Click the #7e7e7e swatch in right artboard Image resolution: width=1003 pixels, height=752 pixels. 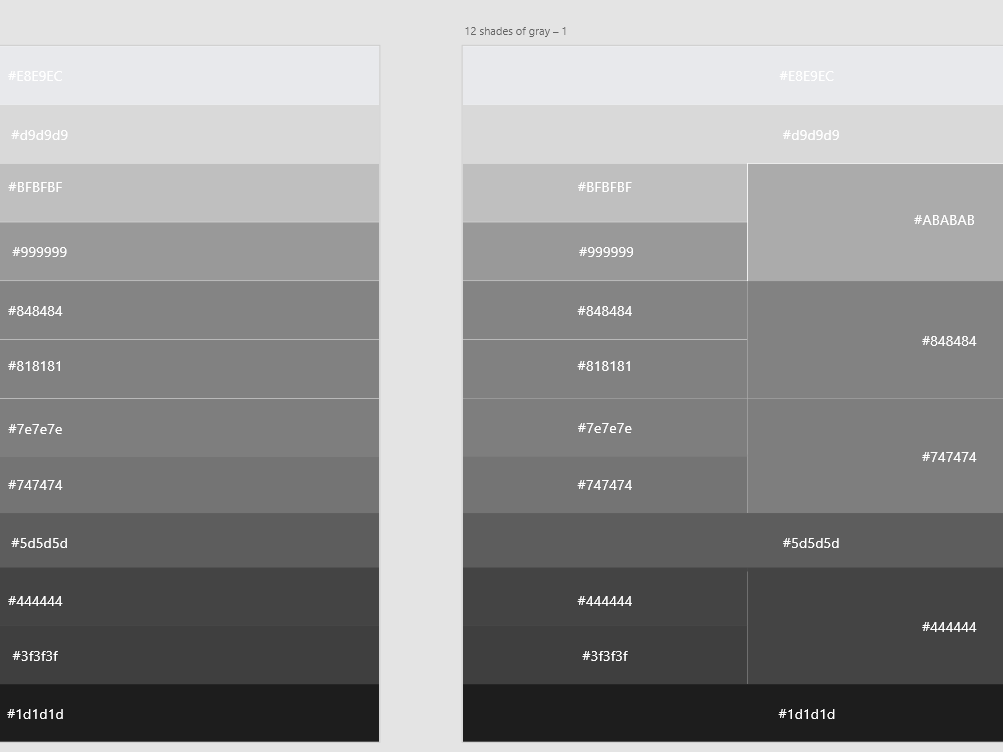pyautogui.click(x=604, y=428)
